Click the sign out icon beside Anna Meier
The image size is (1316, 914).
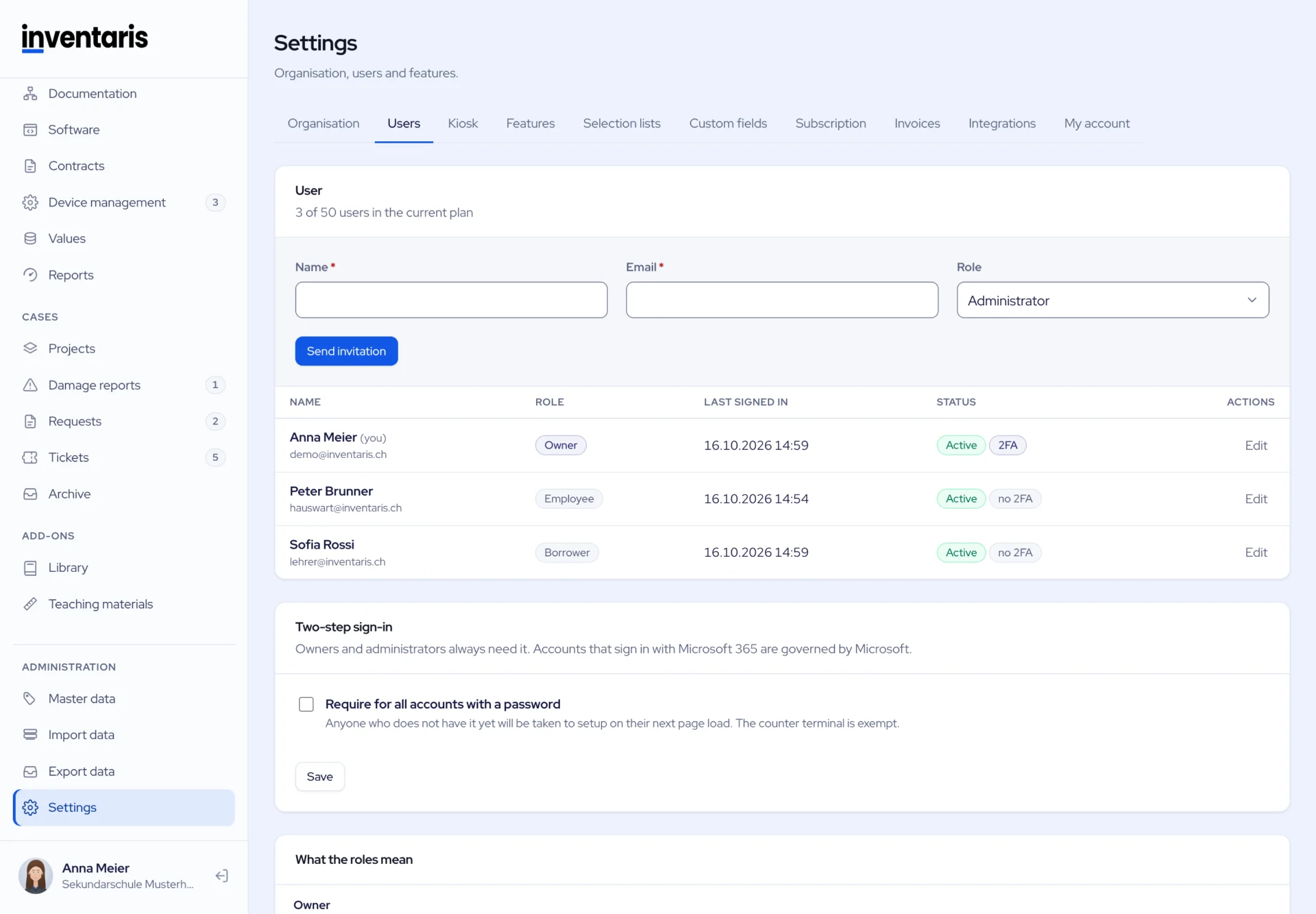coord(221,876)
